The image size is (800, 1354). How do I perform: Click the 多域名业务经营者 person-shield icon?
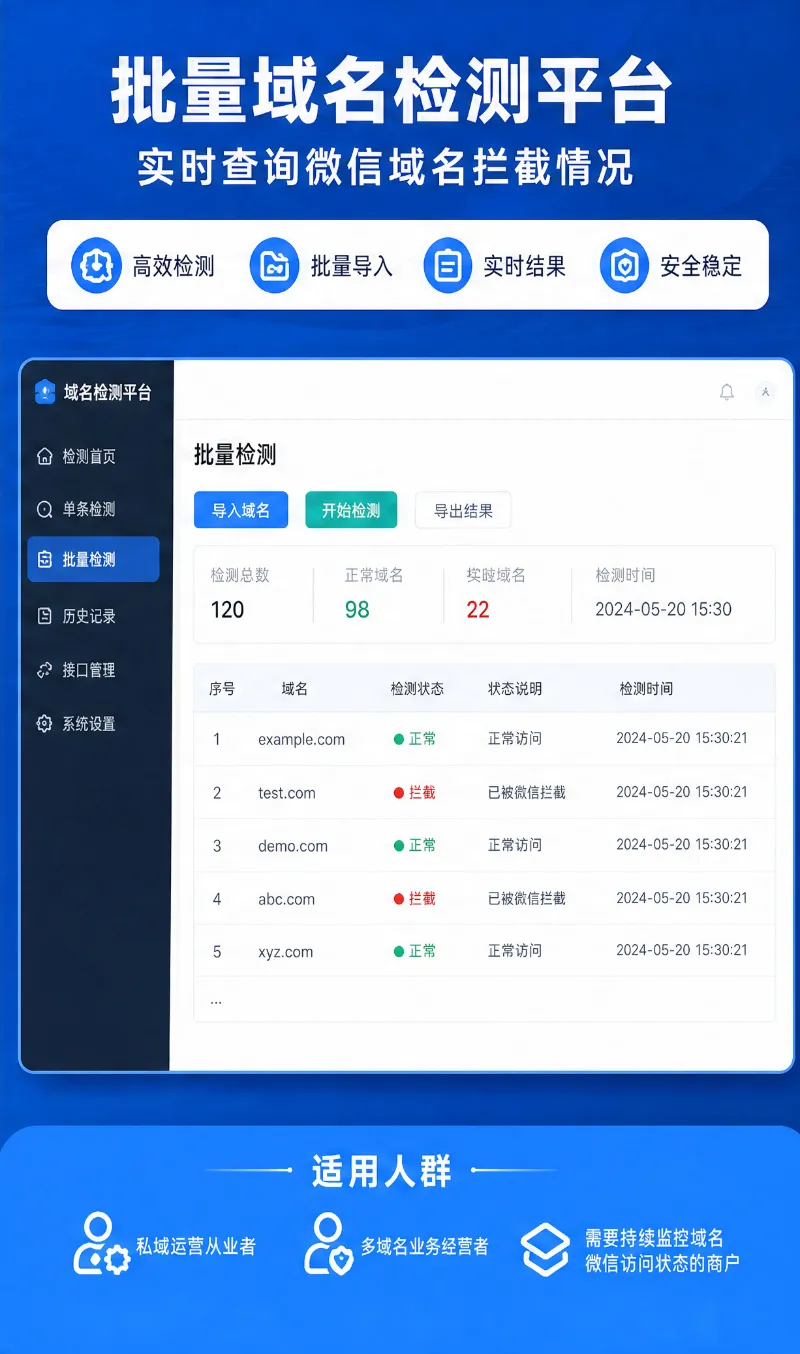(329, 1243)
